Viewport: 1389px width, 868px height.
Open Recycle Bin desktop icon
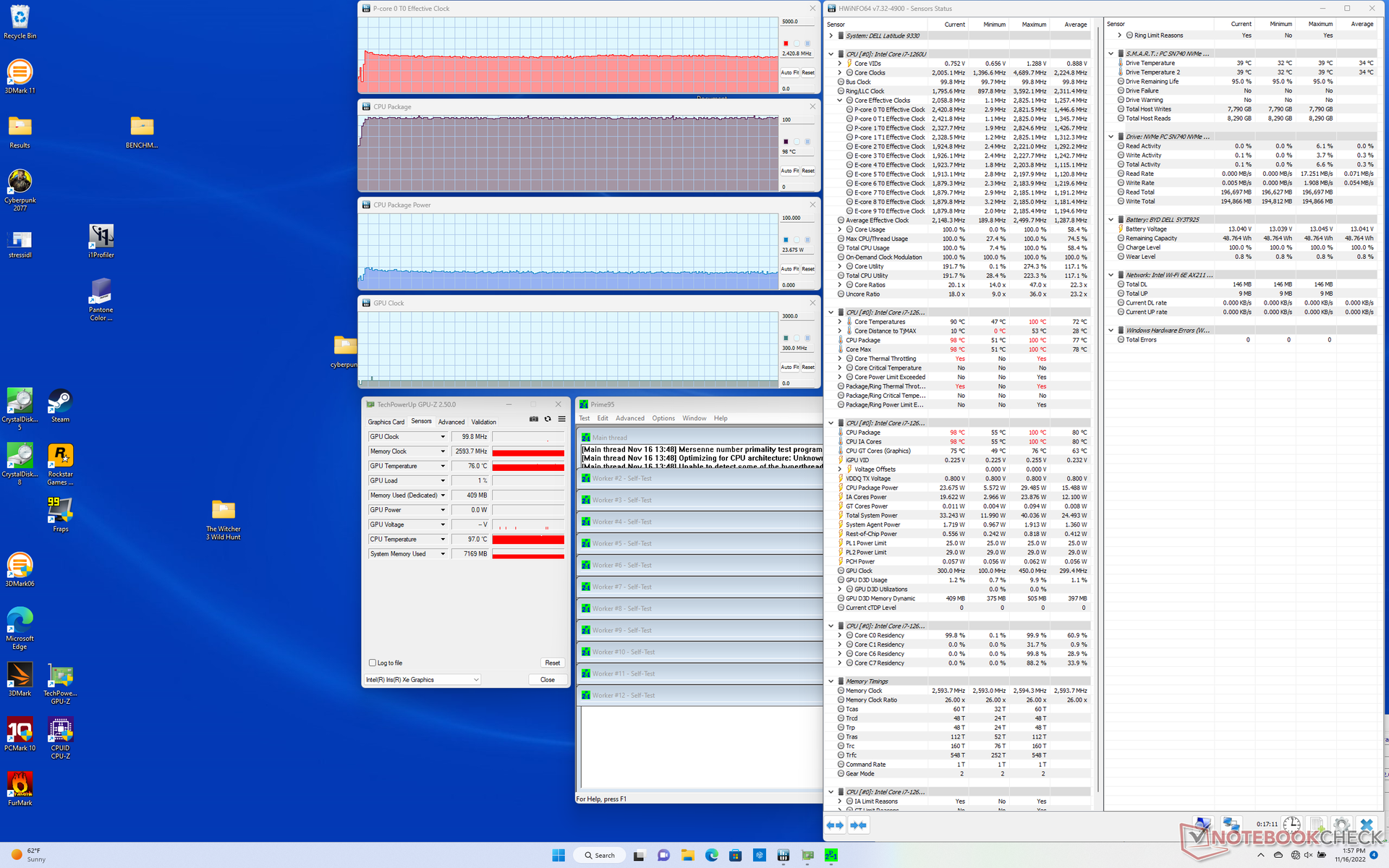point(20,22)
